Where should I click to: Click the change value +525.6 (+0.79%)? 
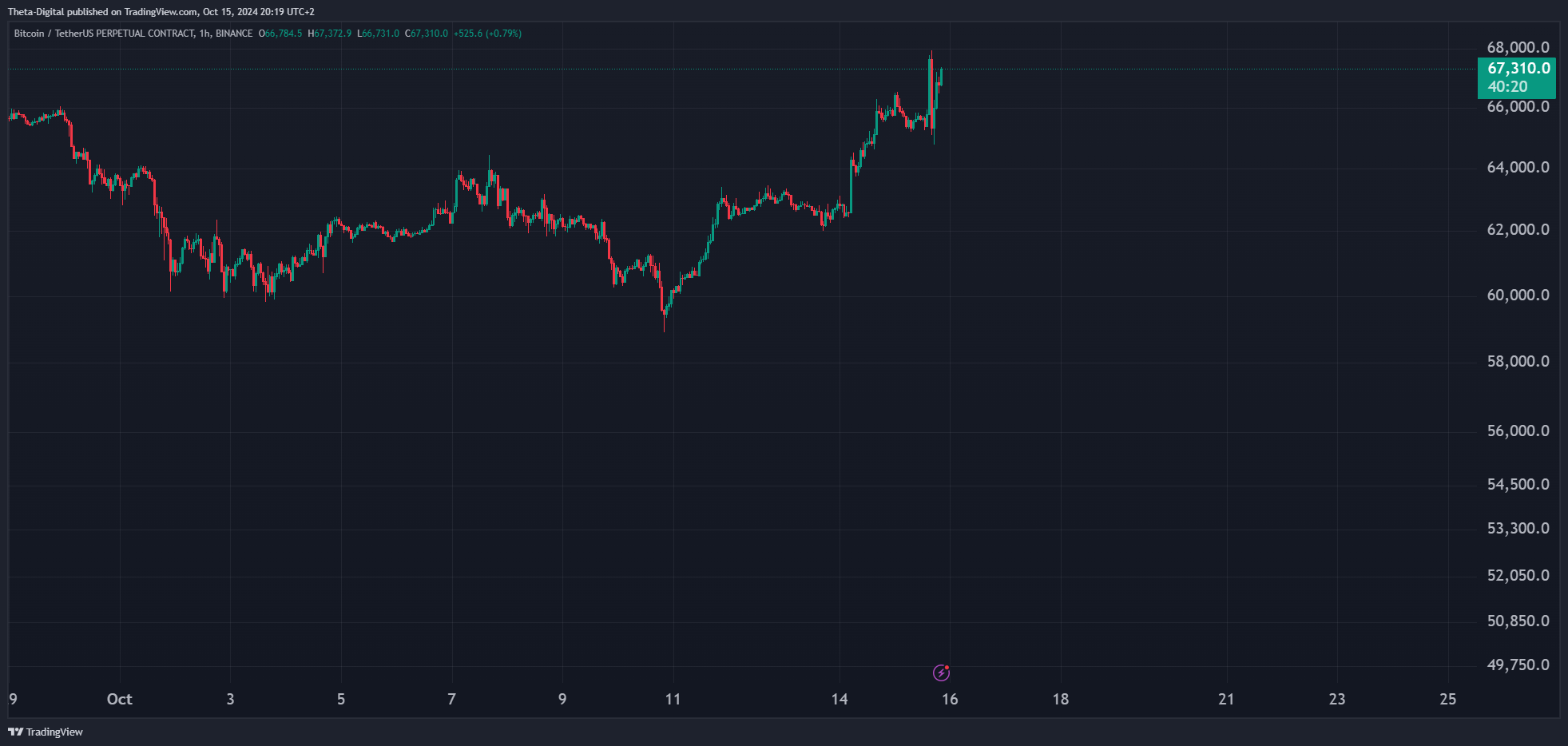click(x=487, y=34)
